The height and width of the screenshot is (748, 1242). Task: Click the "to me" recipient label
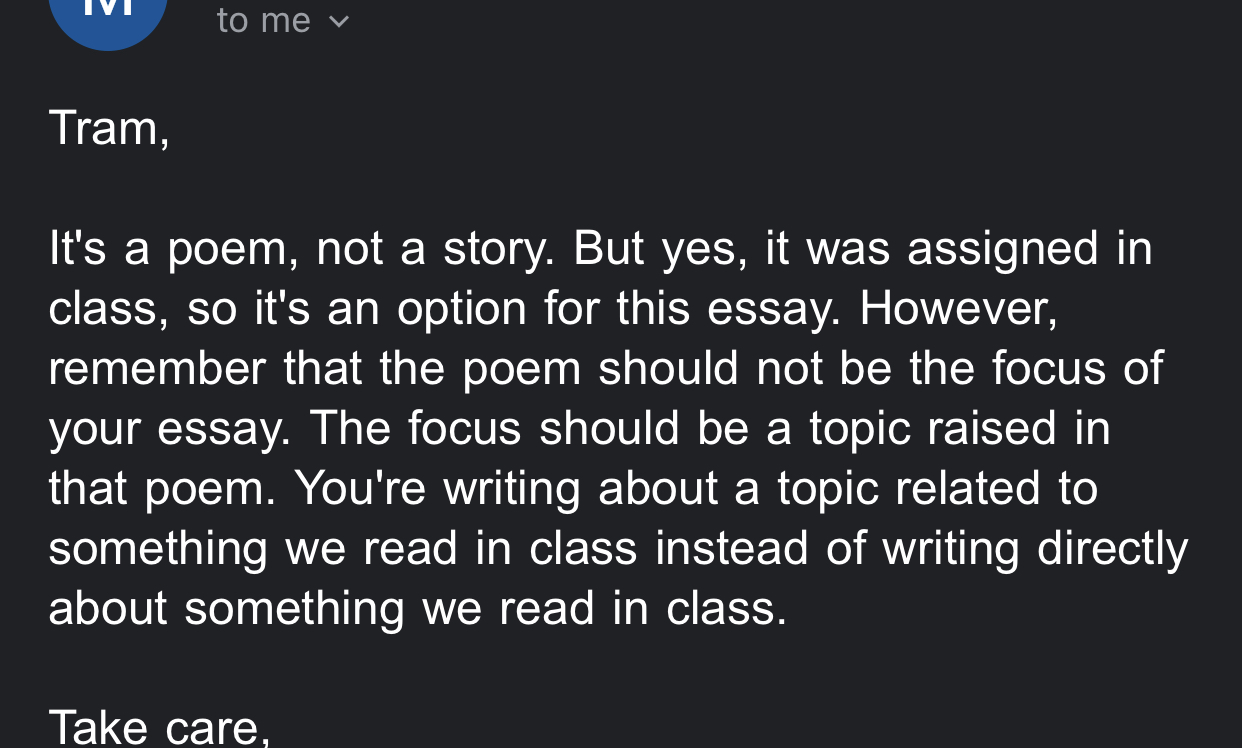264,20
